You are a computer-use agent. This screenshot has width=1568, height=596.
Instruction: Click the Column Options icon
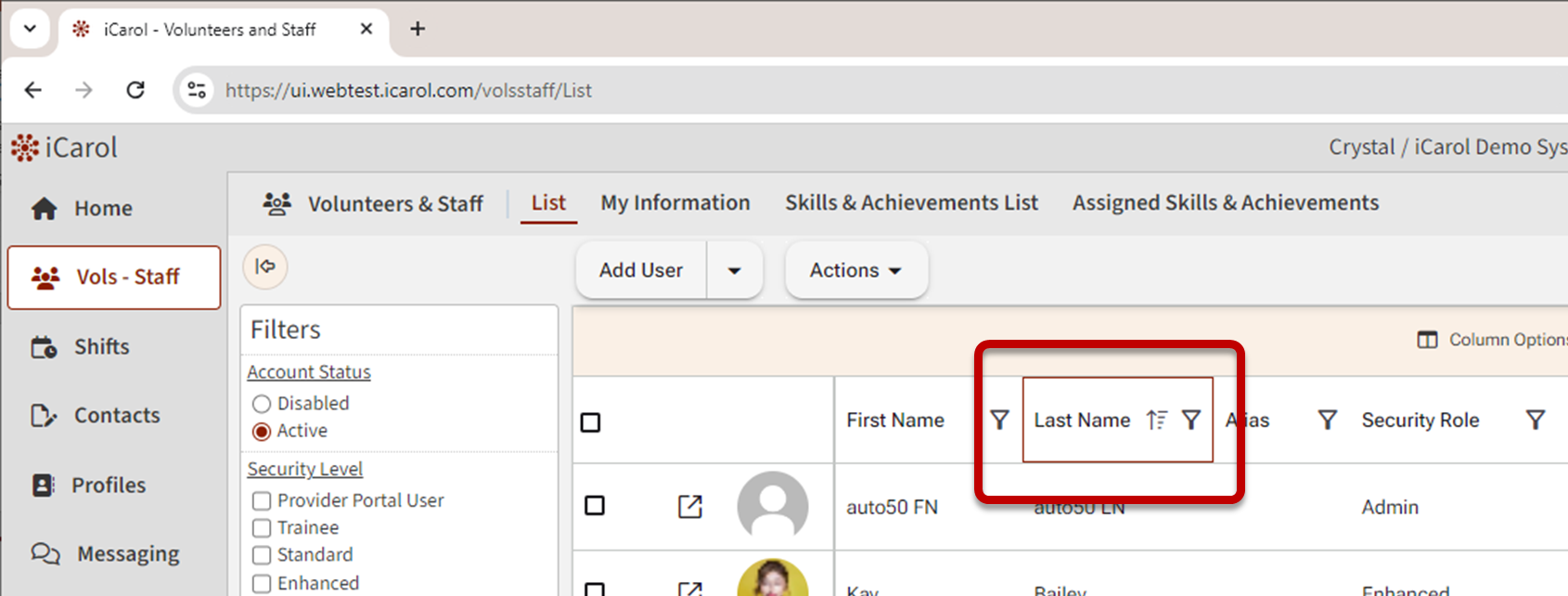(x=1427, y=340)
